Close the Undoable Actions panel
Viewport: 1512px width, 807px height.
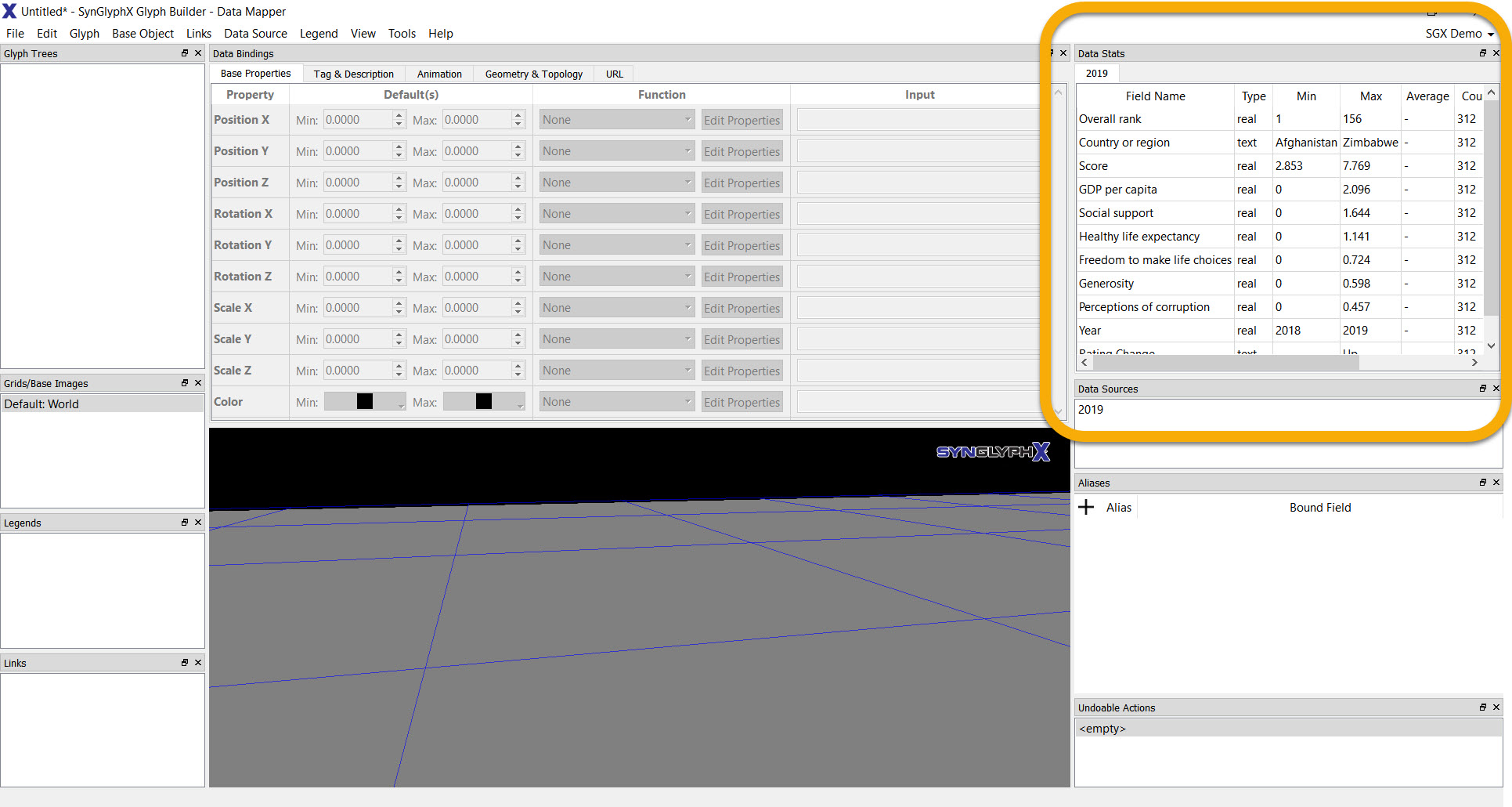click(x=1496, y=707)
